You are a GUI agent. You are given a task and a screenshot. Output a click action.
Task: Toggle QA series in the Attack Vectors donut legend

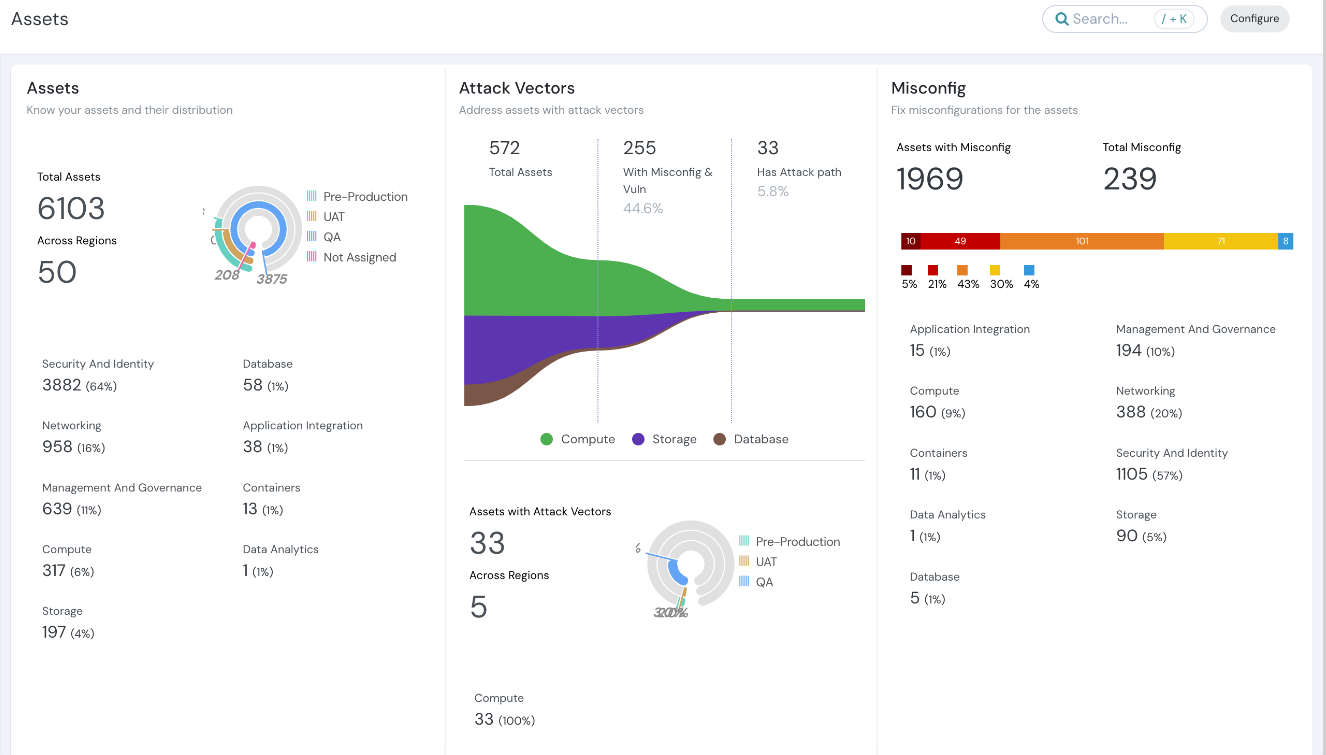click(765, 582)
